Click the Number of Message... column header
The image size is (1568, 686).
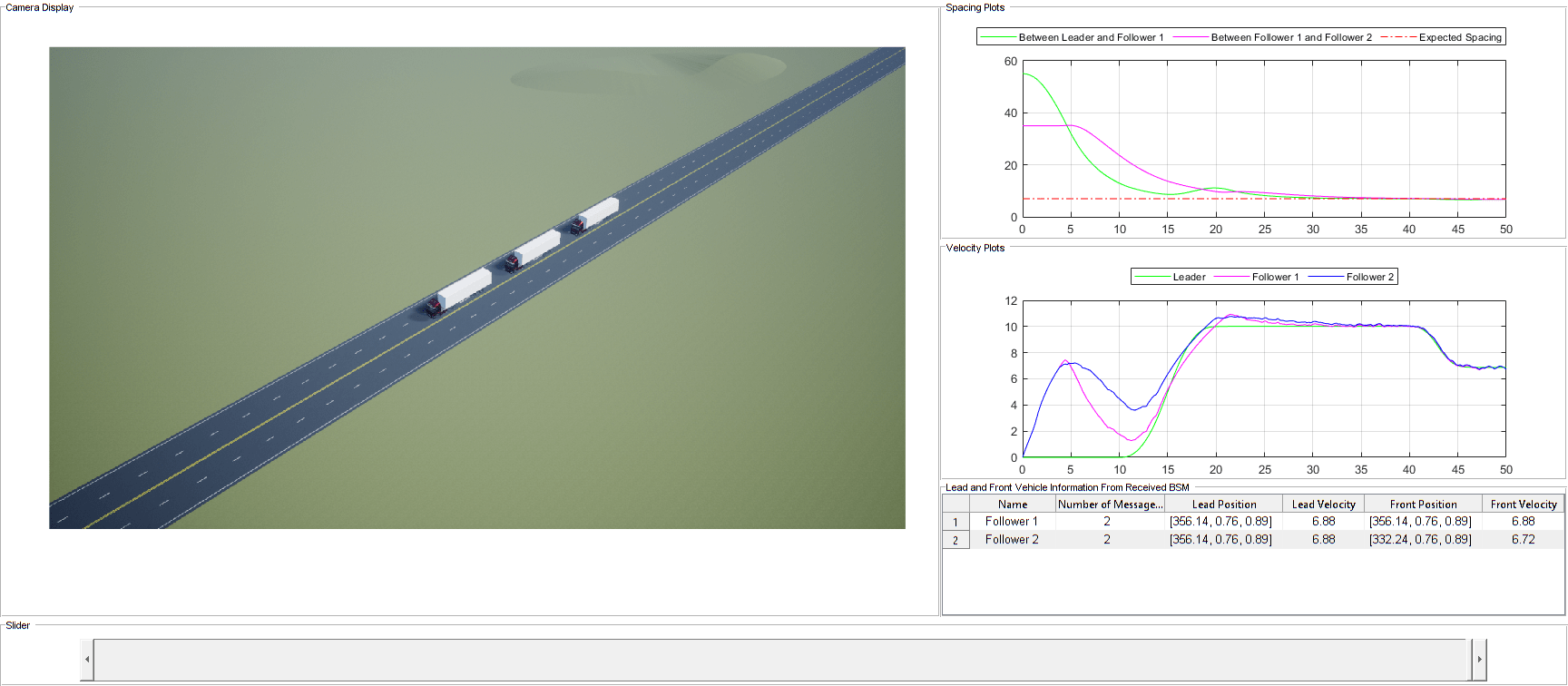1111,505
